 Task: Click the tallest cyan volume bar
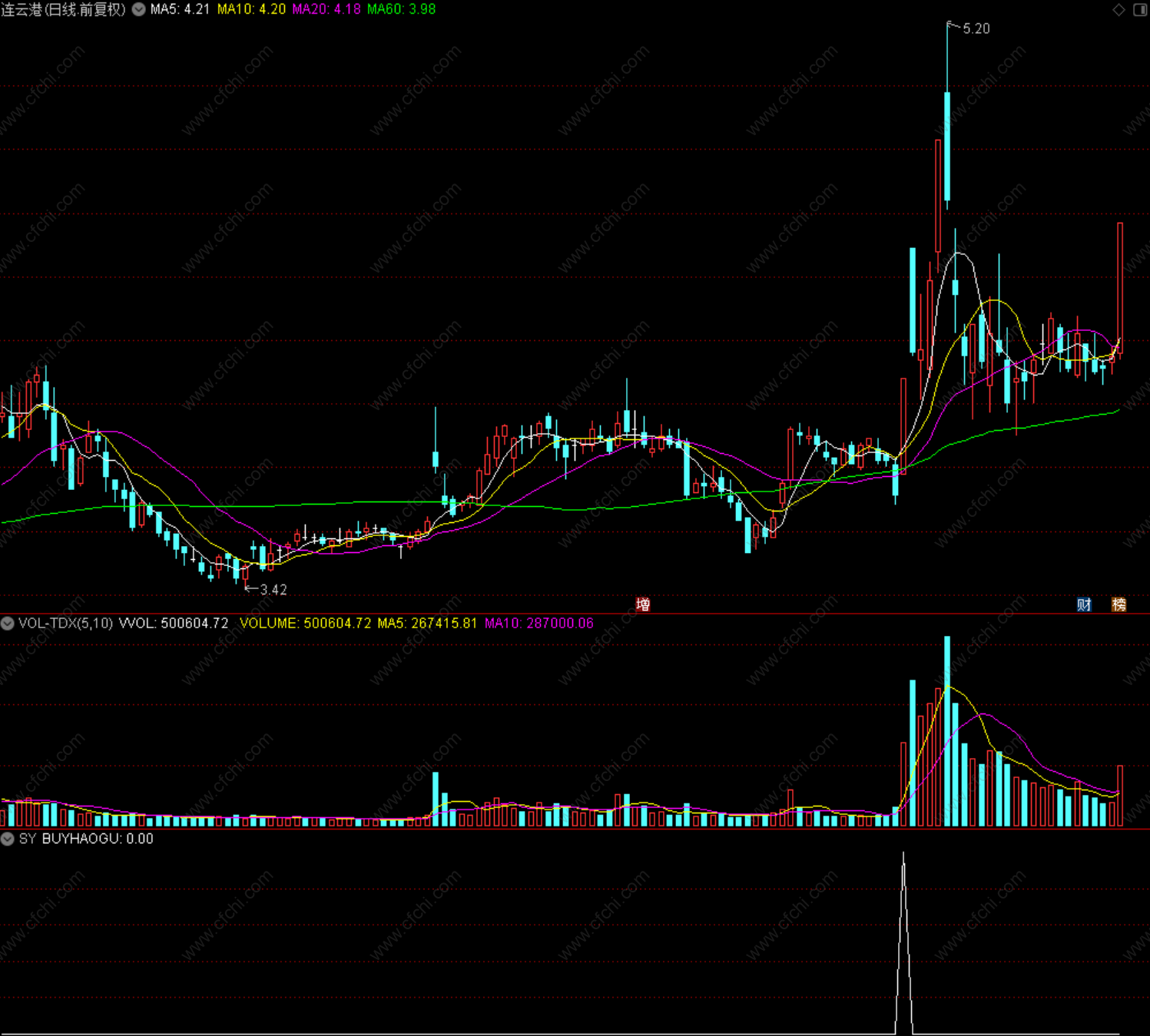pos(947,731)
